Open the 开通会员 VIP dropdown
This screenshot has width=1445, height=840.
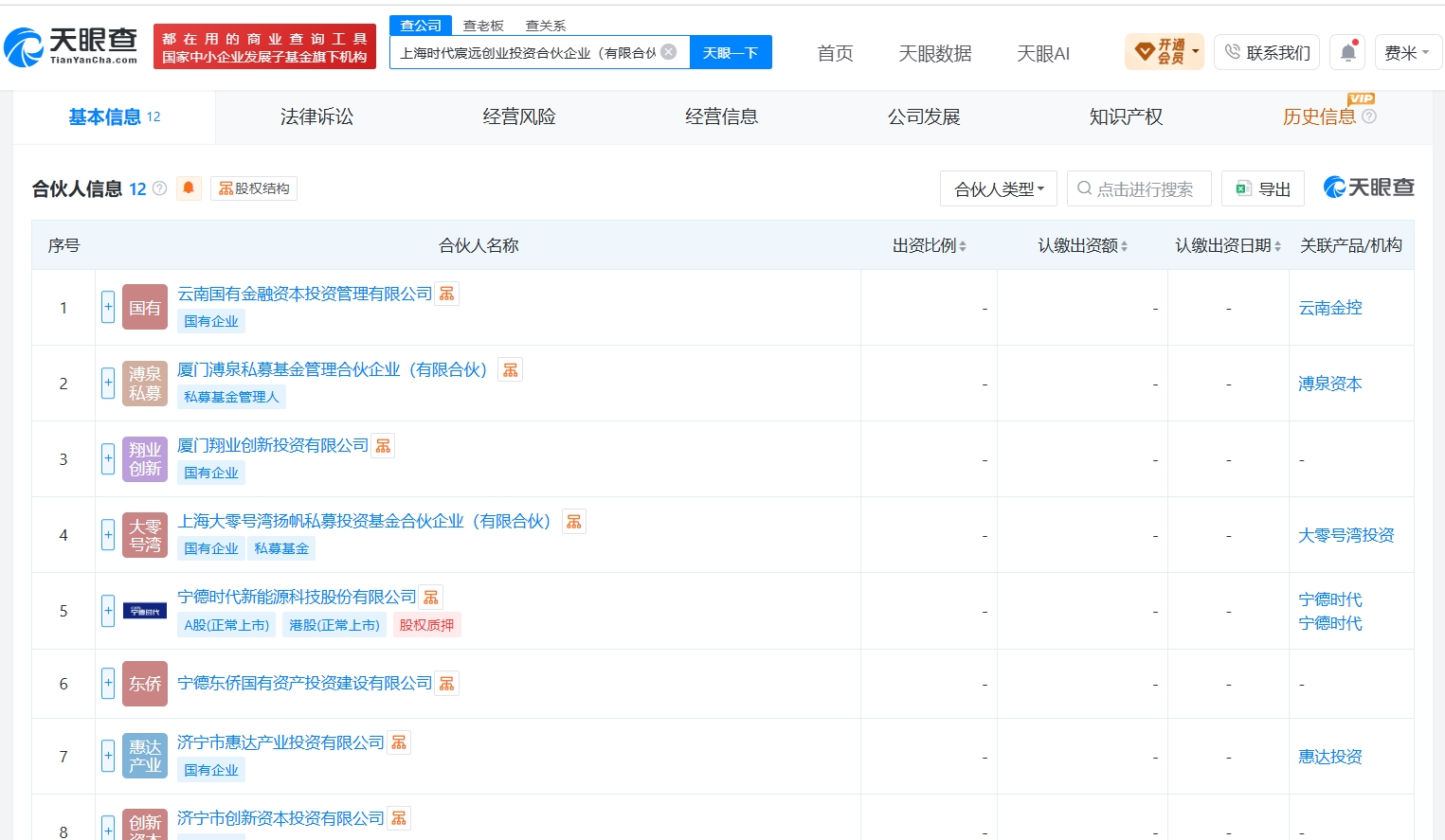[x=1165, y=51]
